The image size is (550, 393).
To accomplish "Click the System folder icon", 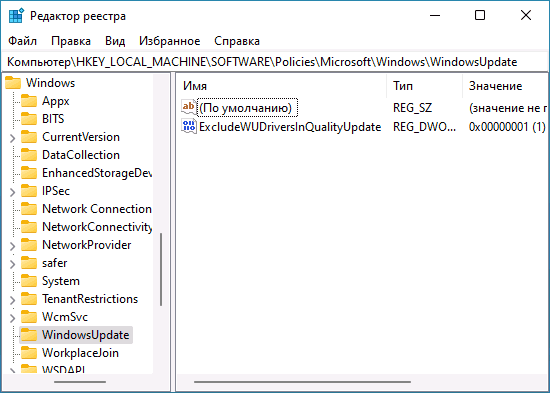I will point(29,281).
